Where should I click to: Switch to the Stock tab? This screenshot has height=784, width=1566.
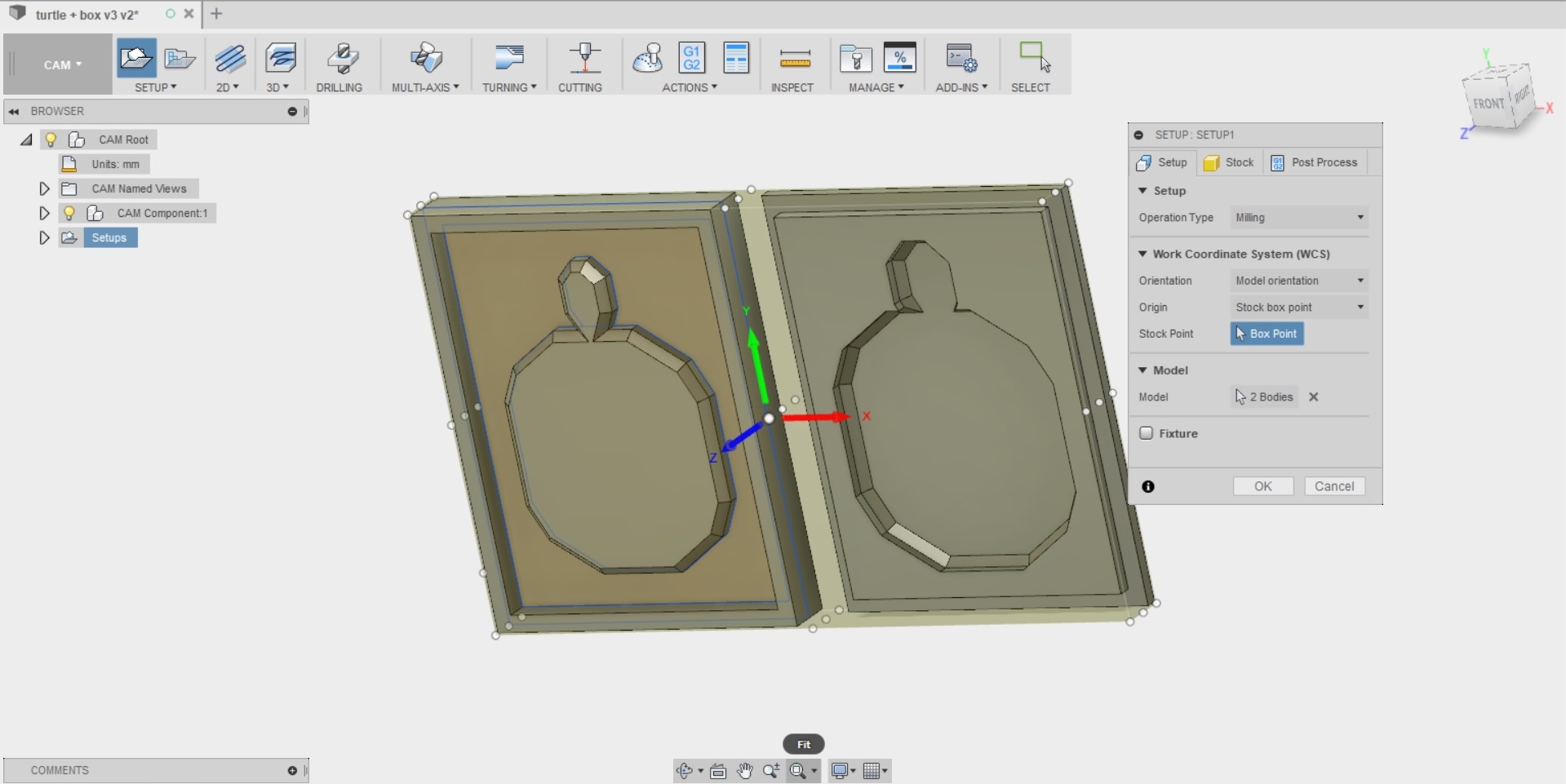tap(1230, 162)
